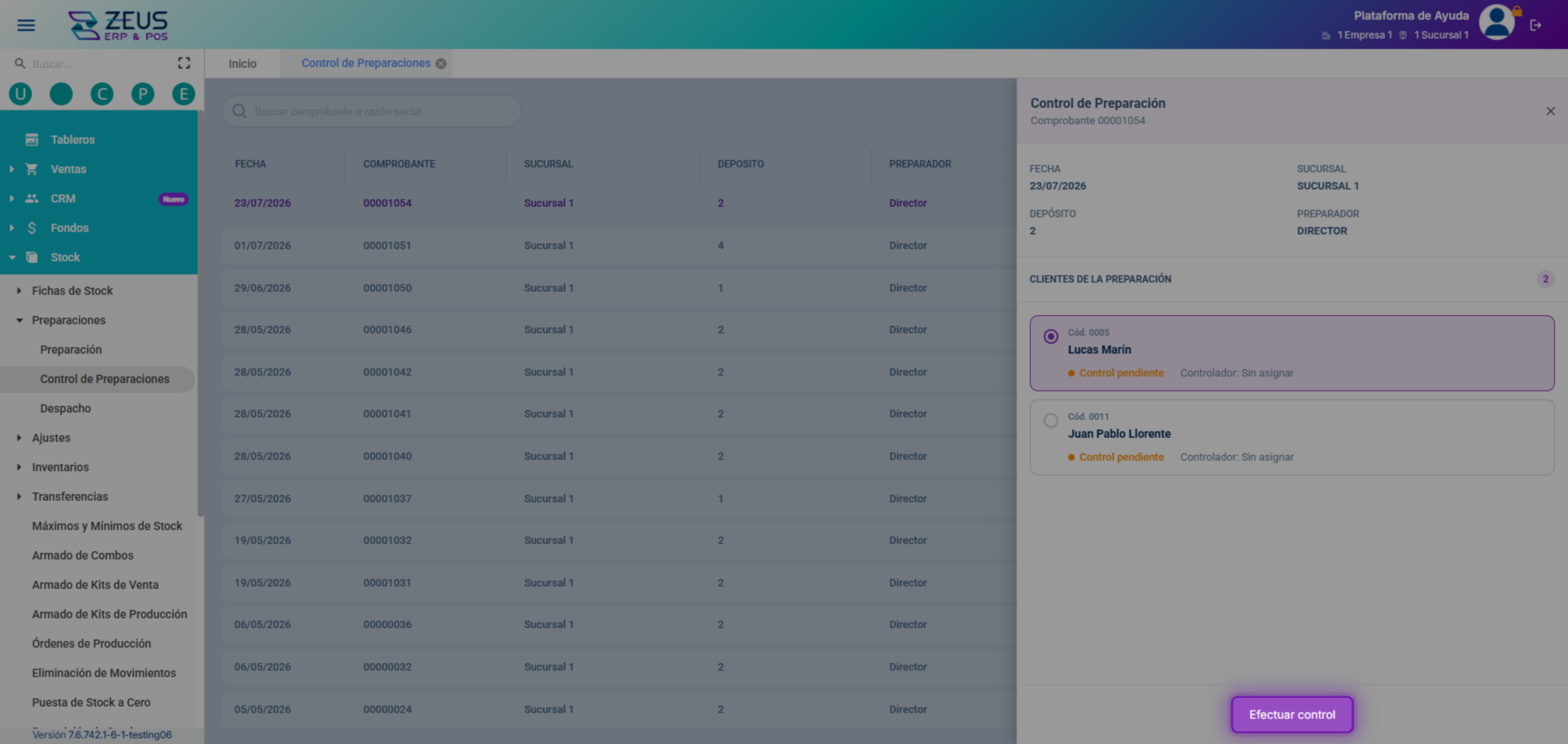The width and height of the screenshot is (1568, 744).
Task: Open Armado de Kits de Venta
Action: pos(95,585)
